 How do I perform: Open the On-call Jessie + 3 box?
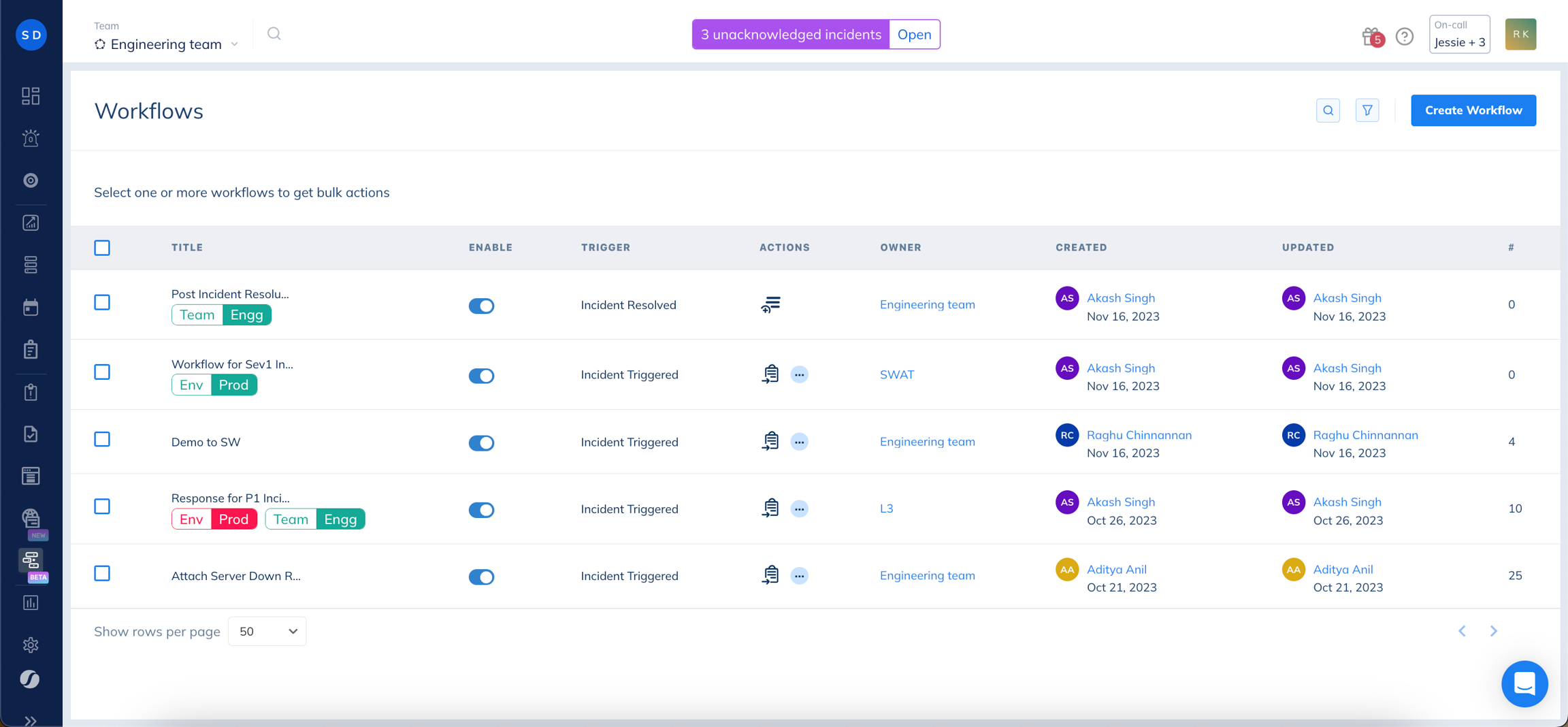point(1460,34)
